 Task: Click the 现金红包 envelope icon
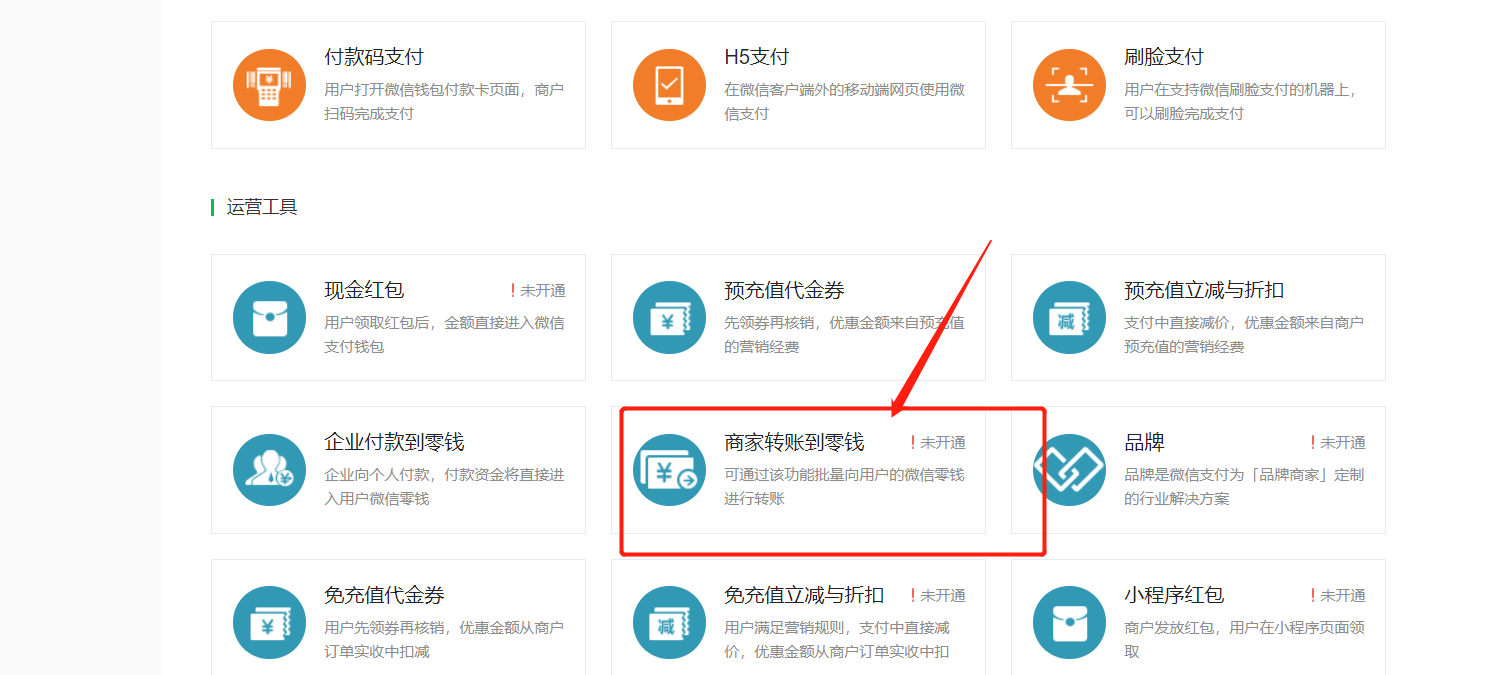[x=270, y=317]
